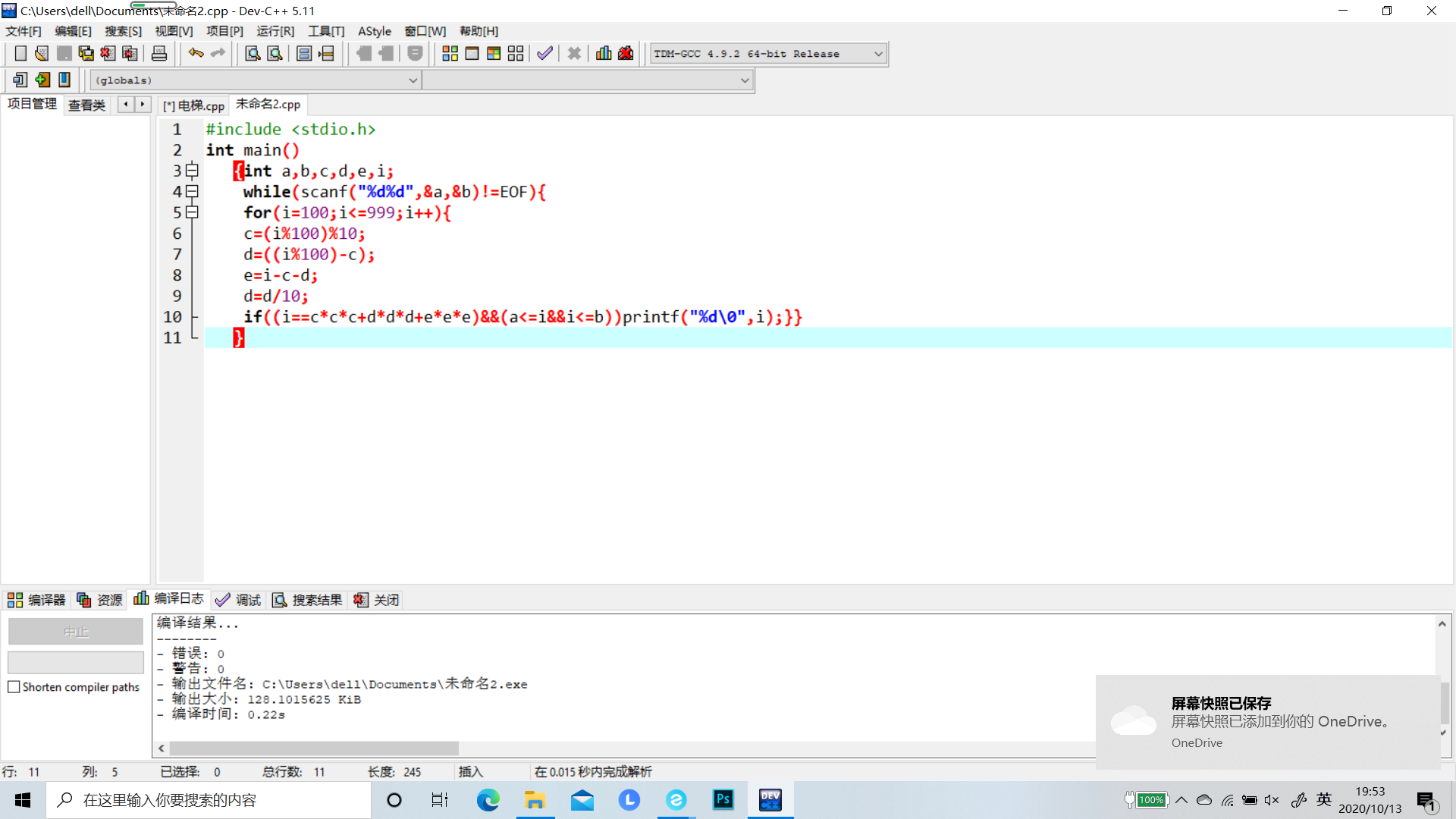The width and height of the screenshot is (1456, 819).
Task: Click the Undo arrow icon
Action: [196, 53]
